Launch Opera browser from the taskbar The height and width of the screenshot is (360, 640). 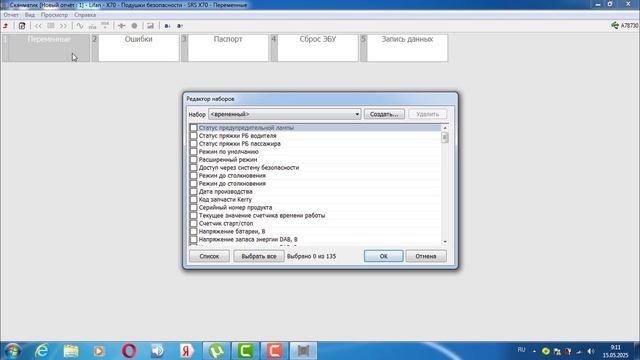click(x=129, y=351)
